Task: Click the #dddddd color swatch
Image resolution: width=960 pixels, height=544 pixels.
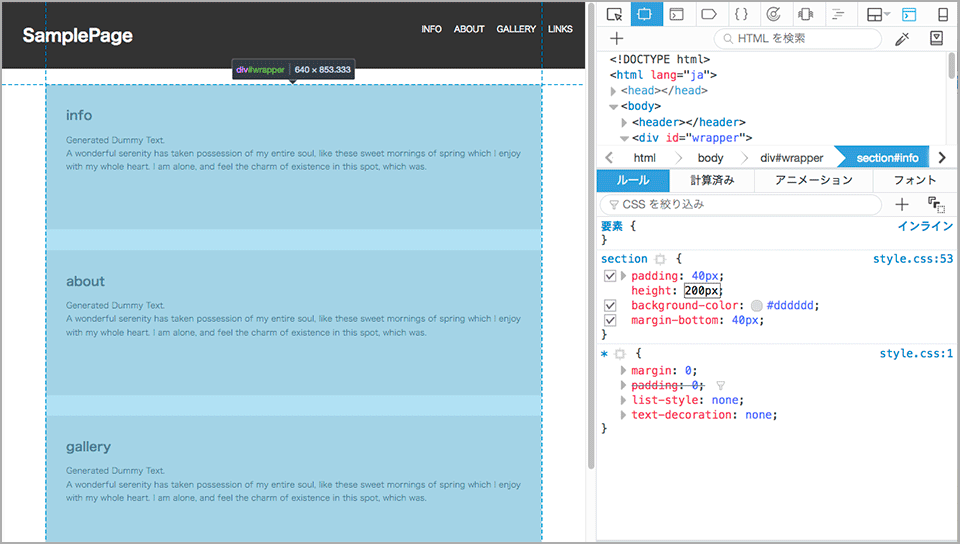Action: [756, 305]
